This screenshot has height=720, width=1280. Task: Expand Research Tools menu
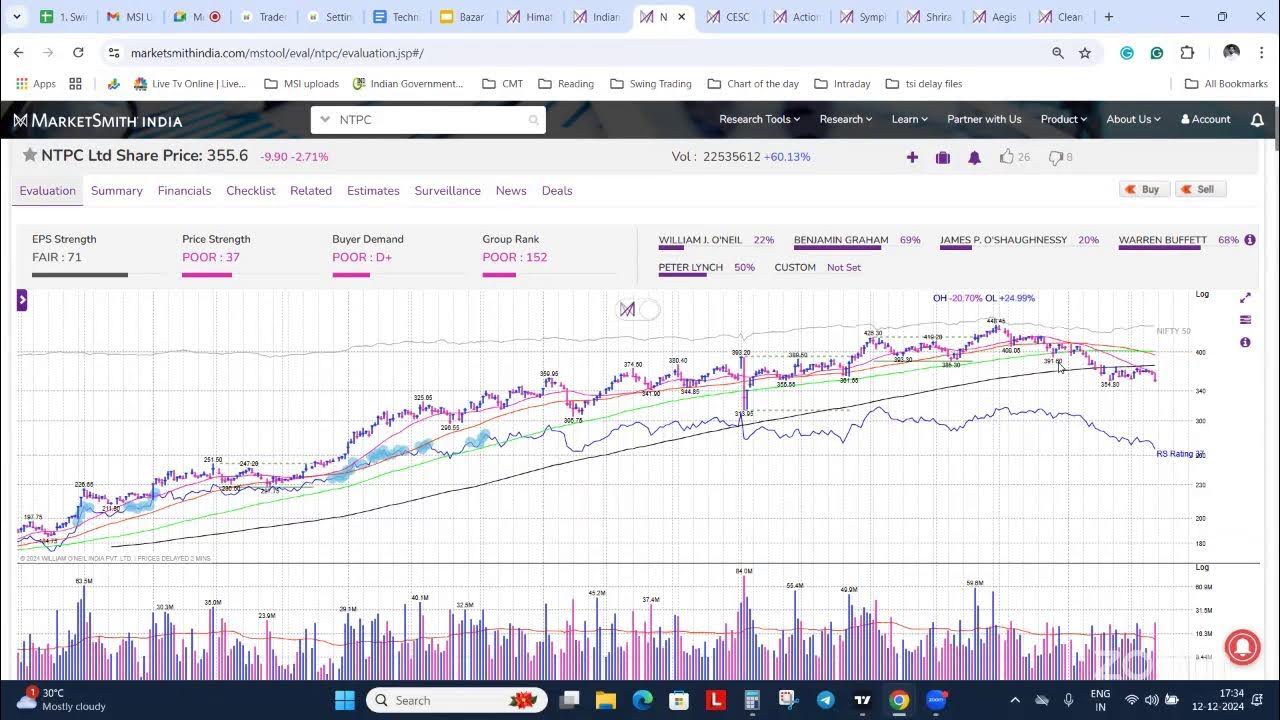pyautogui.click(x=760, y=119)
